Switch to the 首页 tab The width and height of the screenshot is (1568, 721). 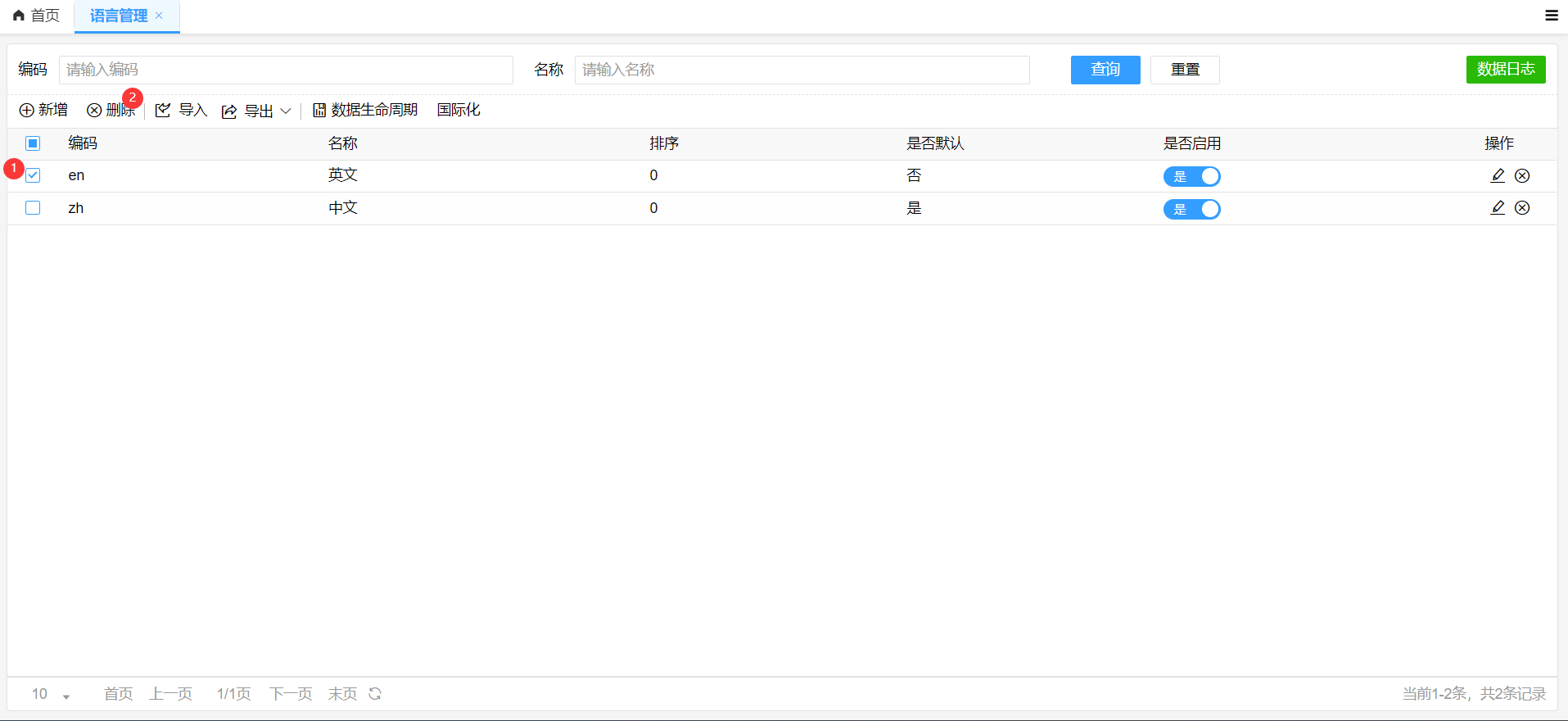tap(37, 16)
